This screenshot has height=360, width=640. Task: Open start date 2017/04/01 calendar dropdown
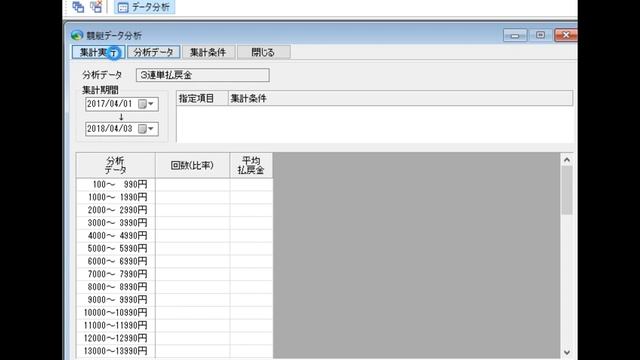tap(147, 104)
